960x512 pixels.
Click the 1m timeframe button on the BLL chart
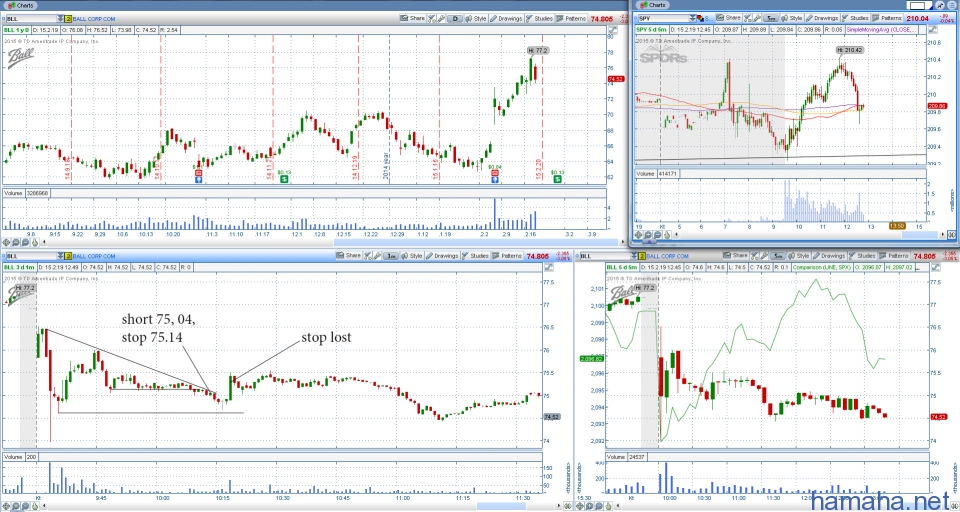[391, 255]
